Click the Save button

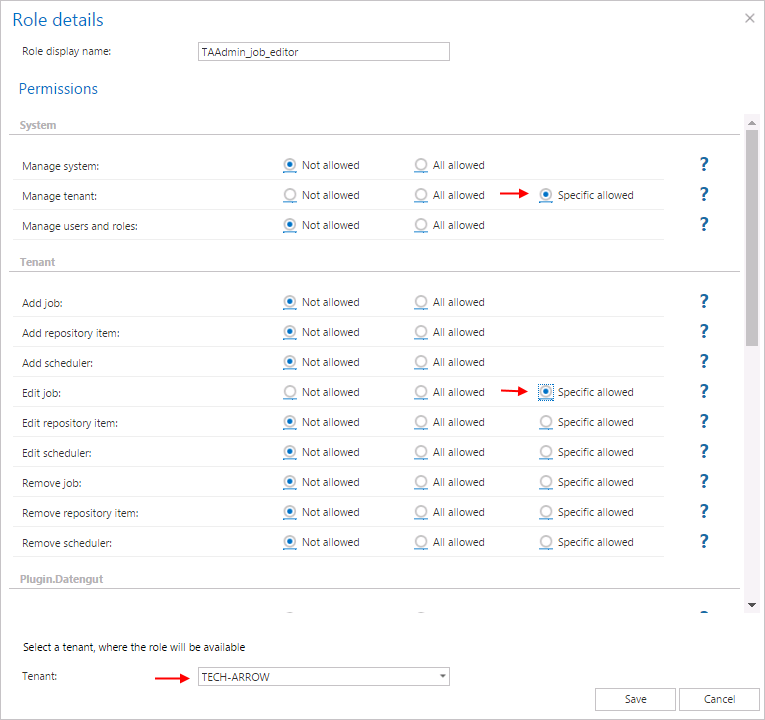635,699
